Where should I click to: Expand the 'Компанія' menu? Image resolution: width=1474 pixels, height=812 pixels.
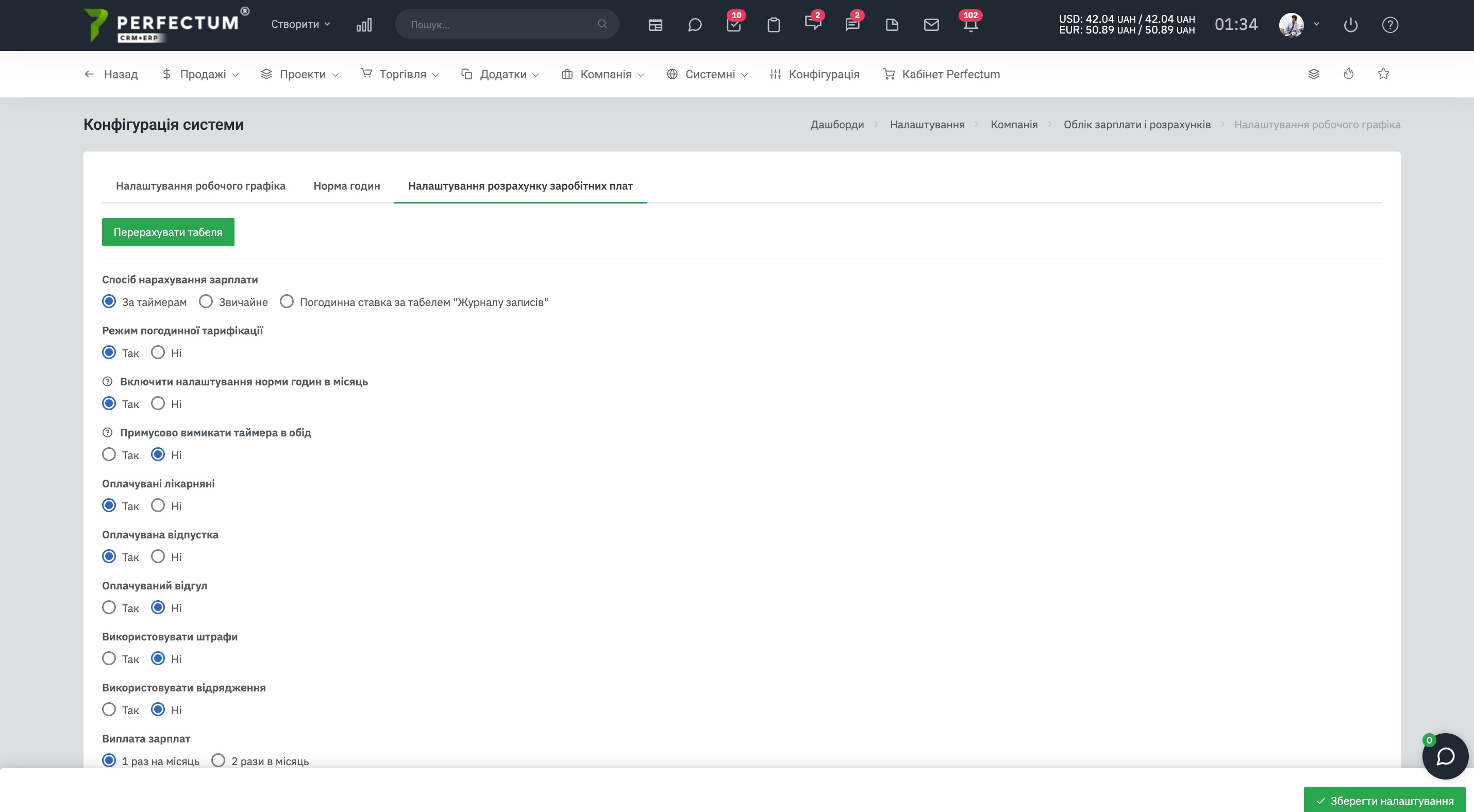[603, 74]
